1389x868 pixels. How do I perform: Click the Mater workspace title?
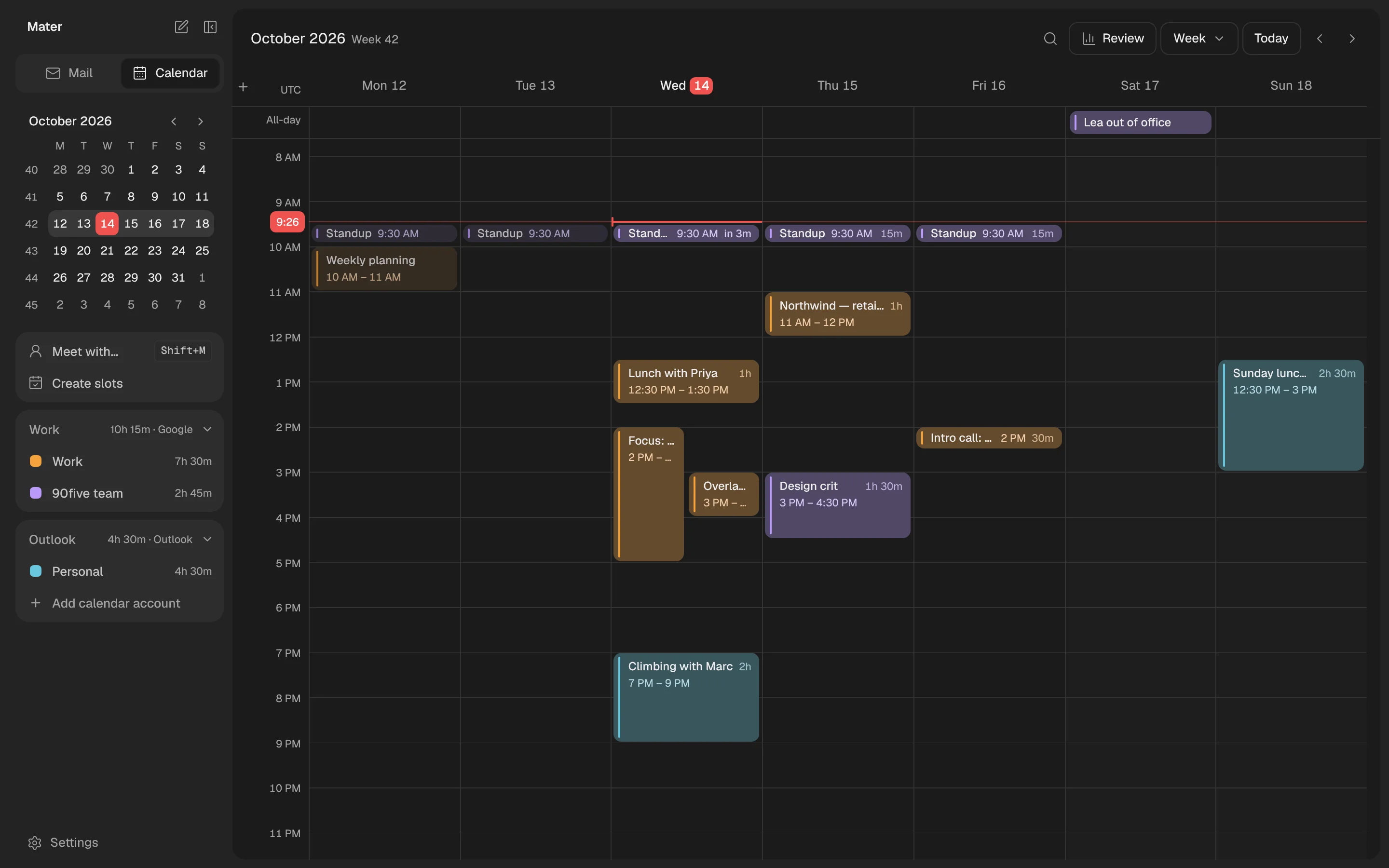click(45, 27)
